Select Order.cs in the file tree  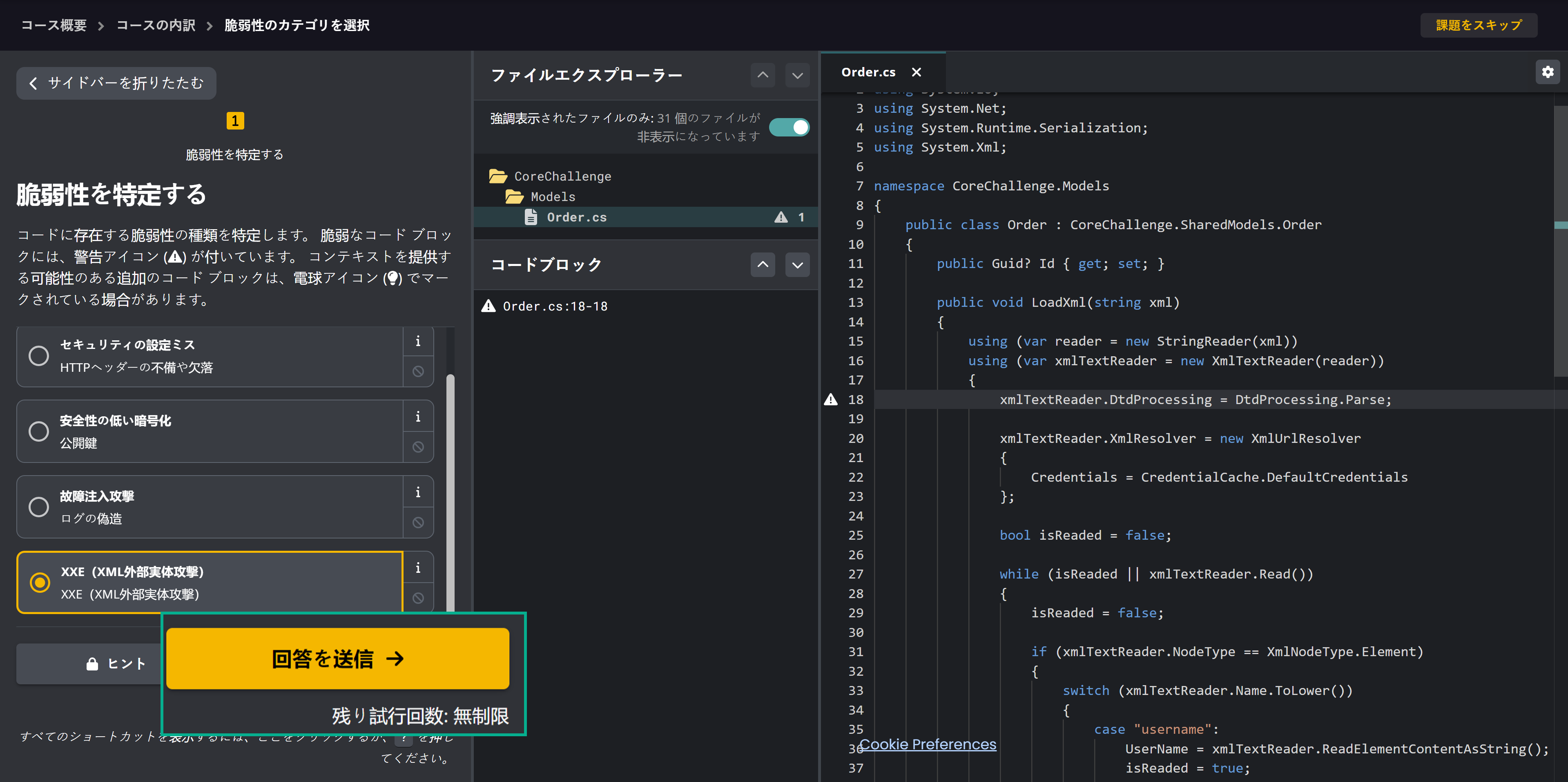coord(646,217)
